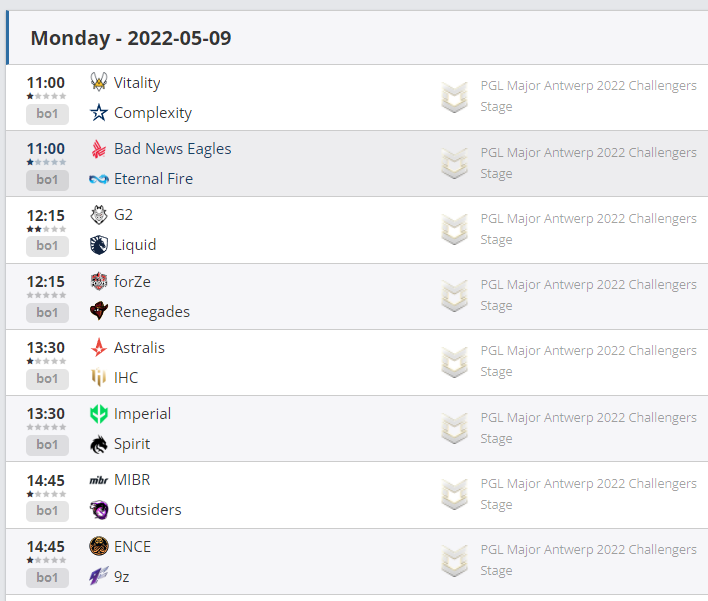
Task: Click the G2 samurai logo
Action: 98,215
